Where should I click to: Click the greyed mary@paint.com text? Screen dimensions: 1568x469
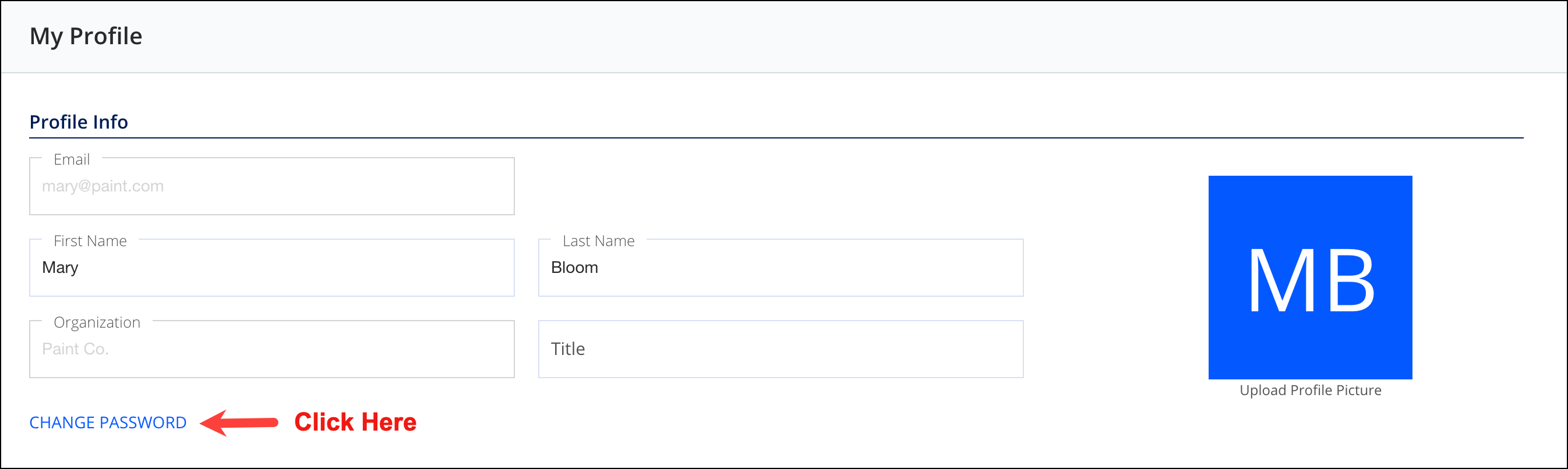point(103,186)
